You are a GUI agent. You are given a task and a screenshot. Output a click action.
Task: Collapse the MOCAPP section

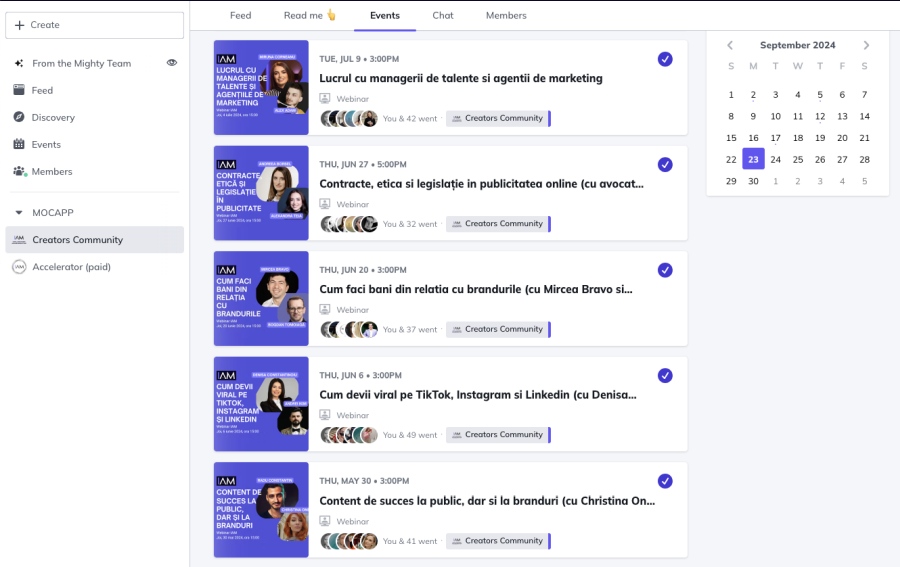tap(19, 213)
